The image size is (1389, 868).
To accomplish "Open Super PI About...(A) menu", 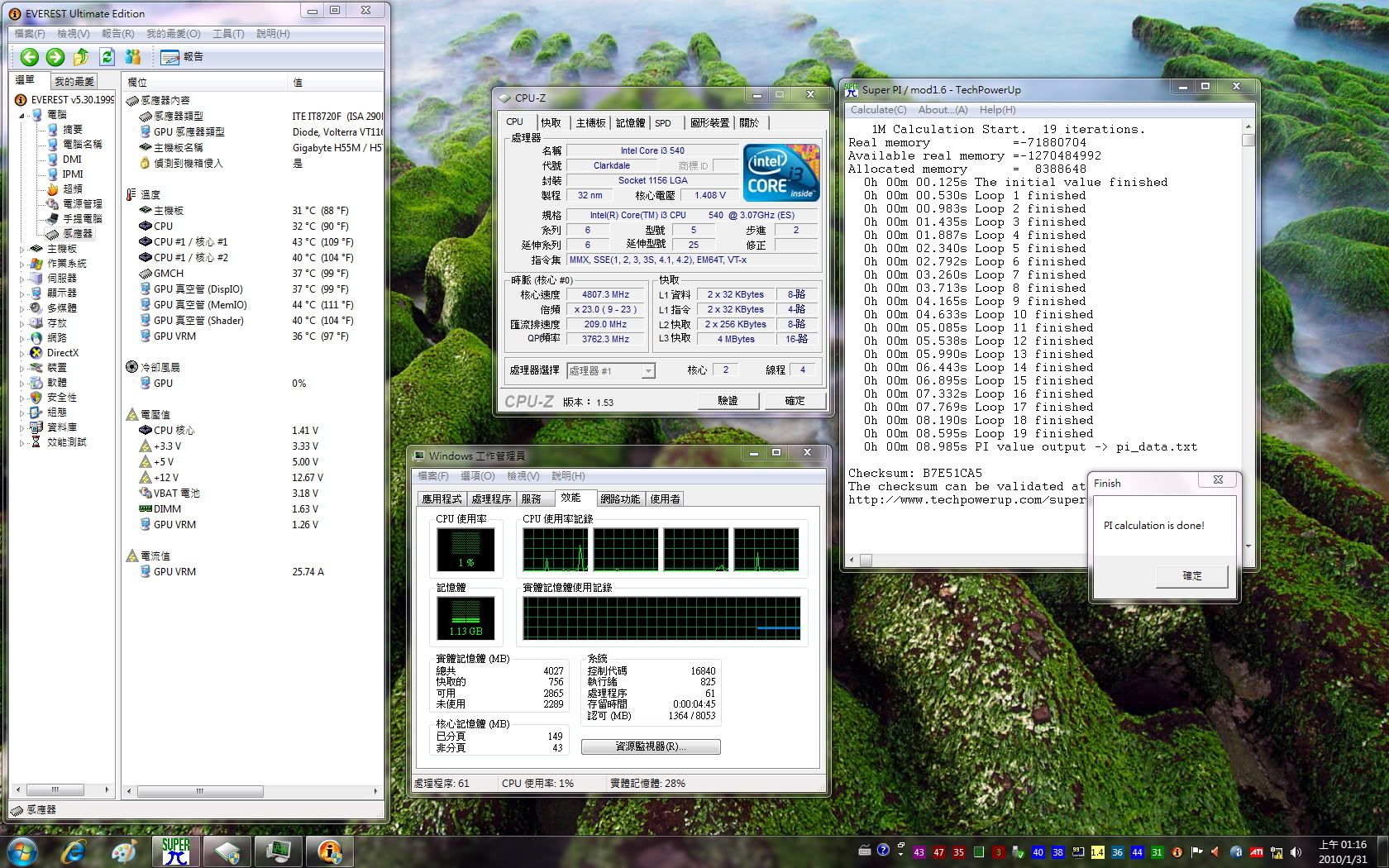I will pos(943,109).
